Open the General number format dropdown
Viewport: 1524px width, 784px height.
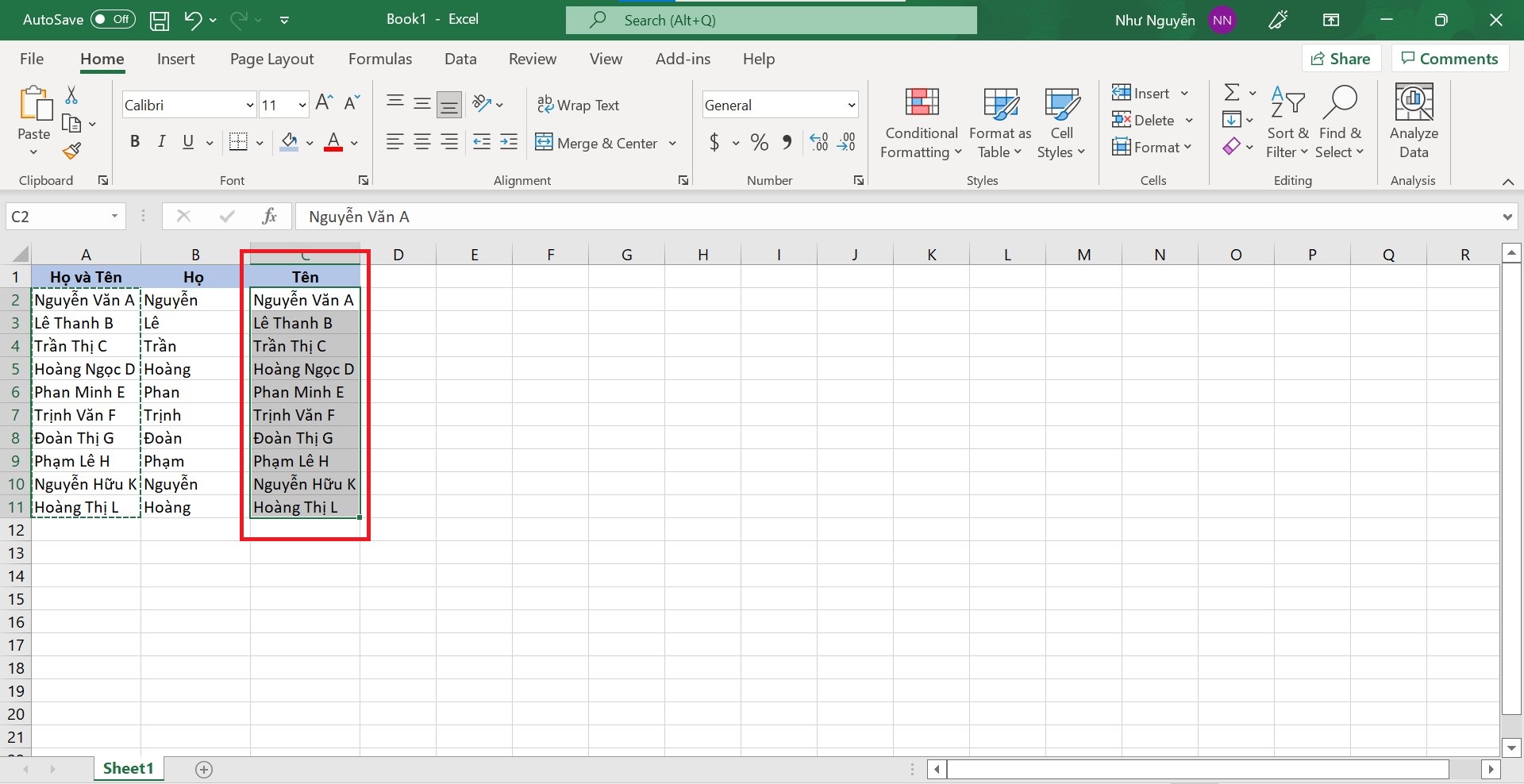click(852, 105)
